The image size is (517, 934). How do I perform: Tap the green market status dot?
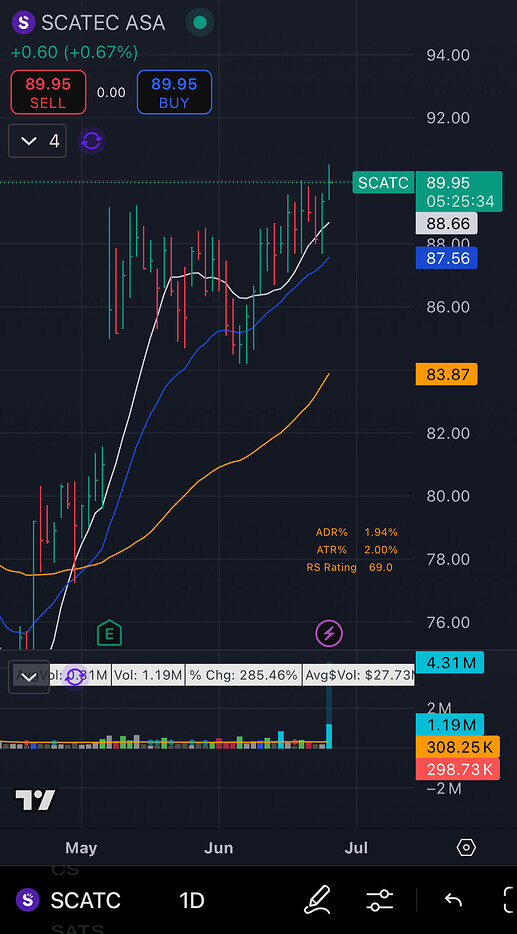(200, 23)
